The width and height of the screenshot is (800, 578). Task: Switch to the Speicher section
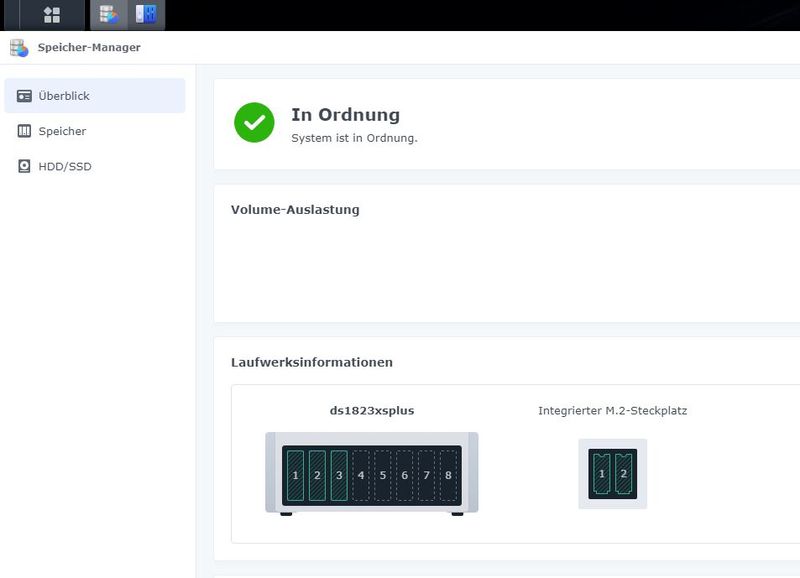tap(64, 131)
